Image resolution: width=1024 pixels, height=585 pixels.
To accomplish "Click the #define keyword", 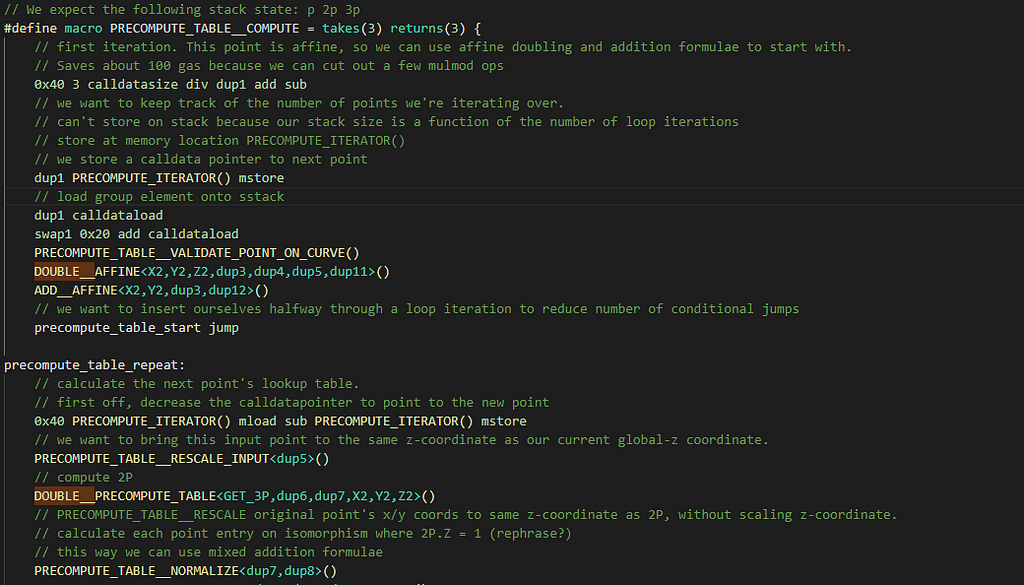I will point(31,29).
